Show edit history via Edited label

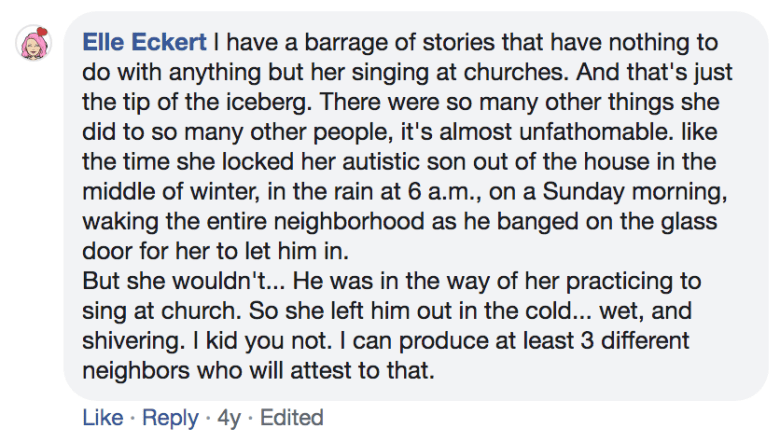pyautogui.click(x=292, y=418)
